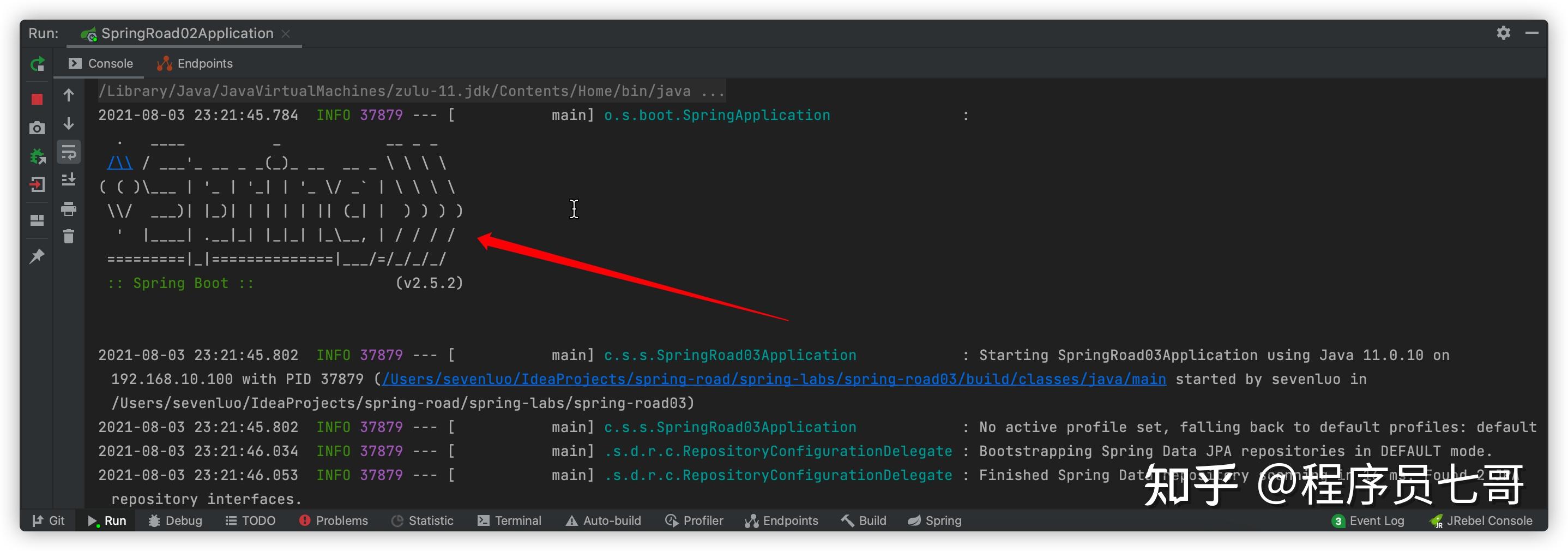Click the layout restore icon in the left toolbar
The height and width of the screenshot is (551, 1568).
tap(37, 220)
